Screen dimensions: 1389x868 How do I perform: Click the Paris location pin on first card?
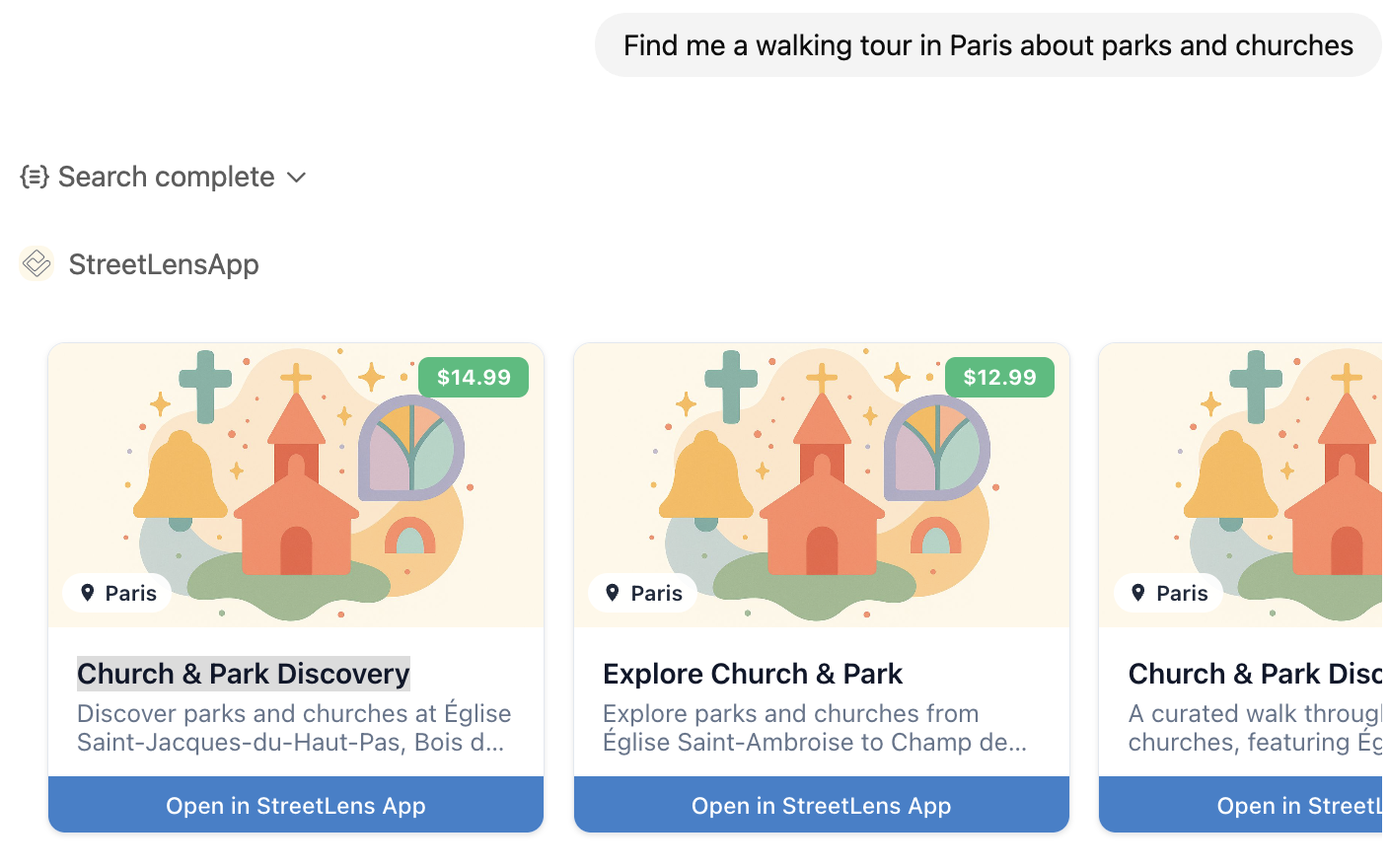click(x=88, y=593)
